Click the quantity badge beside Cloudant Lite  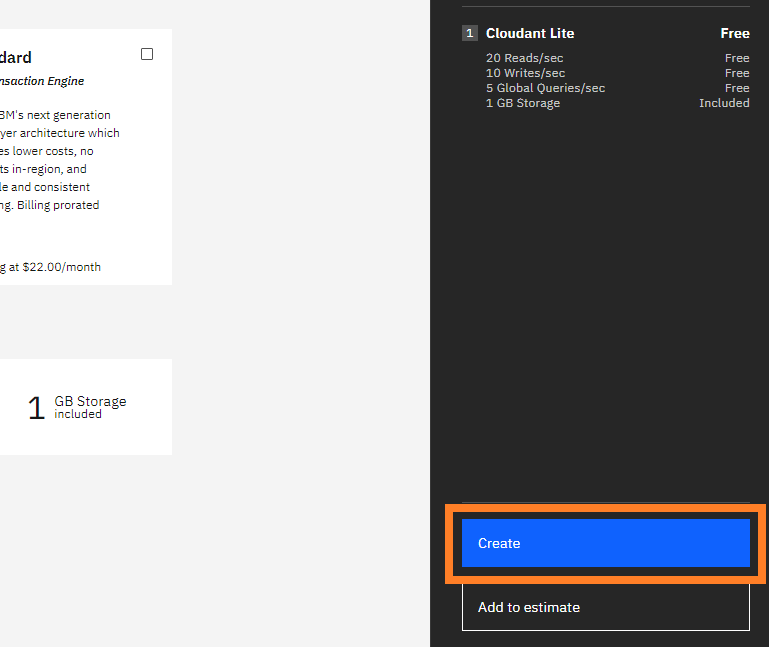click(470, 33)
